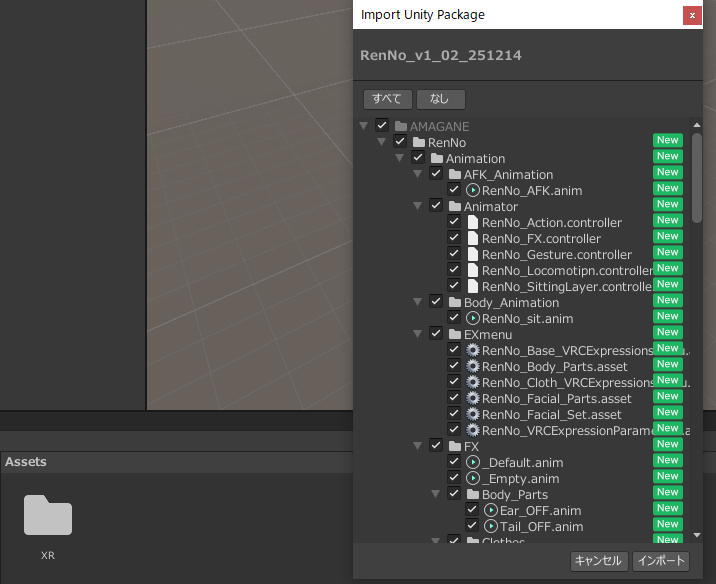
Task: Click the Tail_OFF.anim clip icon
Action: click(491, 527)
